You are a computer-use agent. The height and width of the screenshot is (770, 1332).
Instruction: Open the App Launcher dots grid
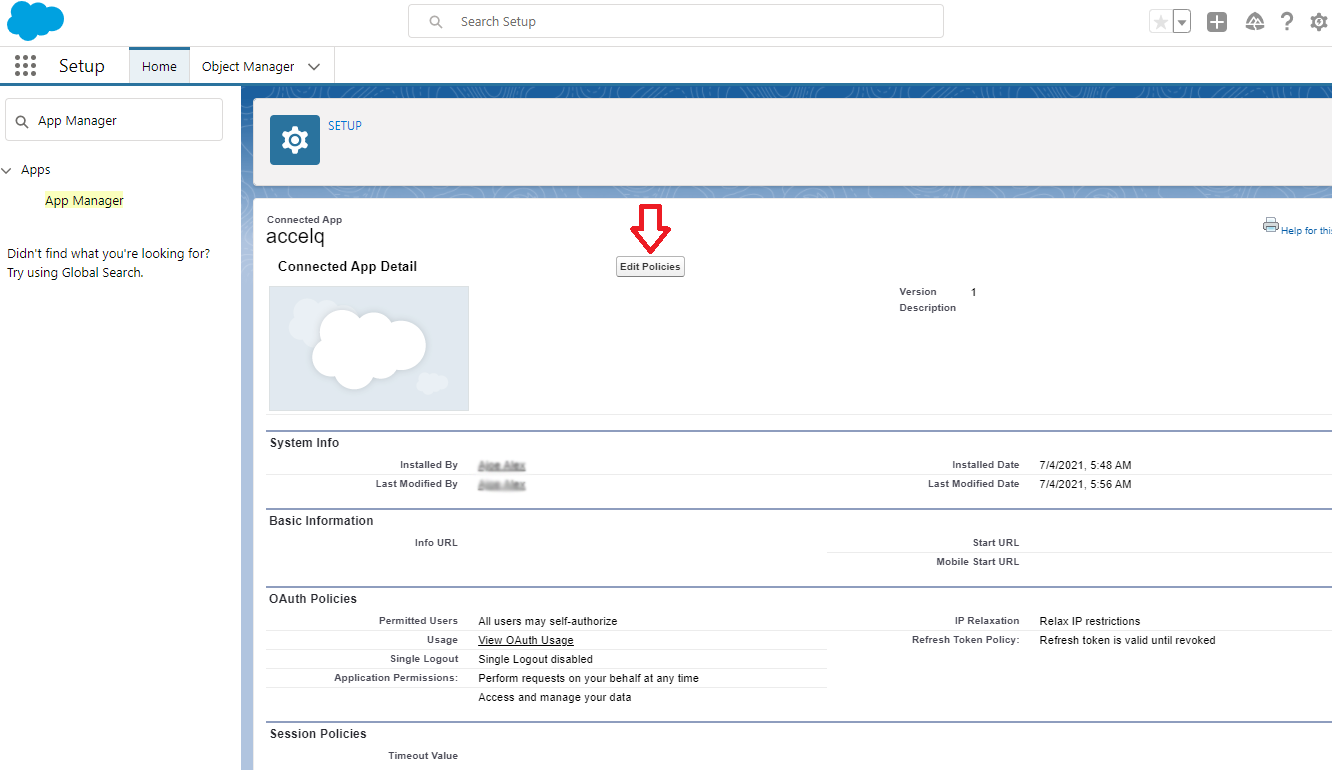tap(26, 66)
